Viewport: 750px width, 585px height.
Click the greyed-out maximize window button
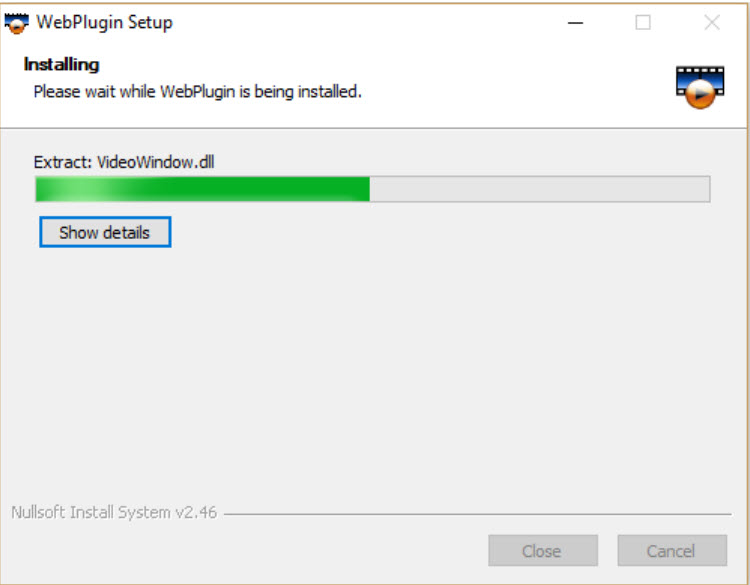[642, 22]
